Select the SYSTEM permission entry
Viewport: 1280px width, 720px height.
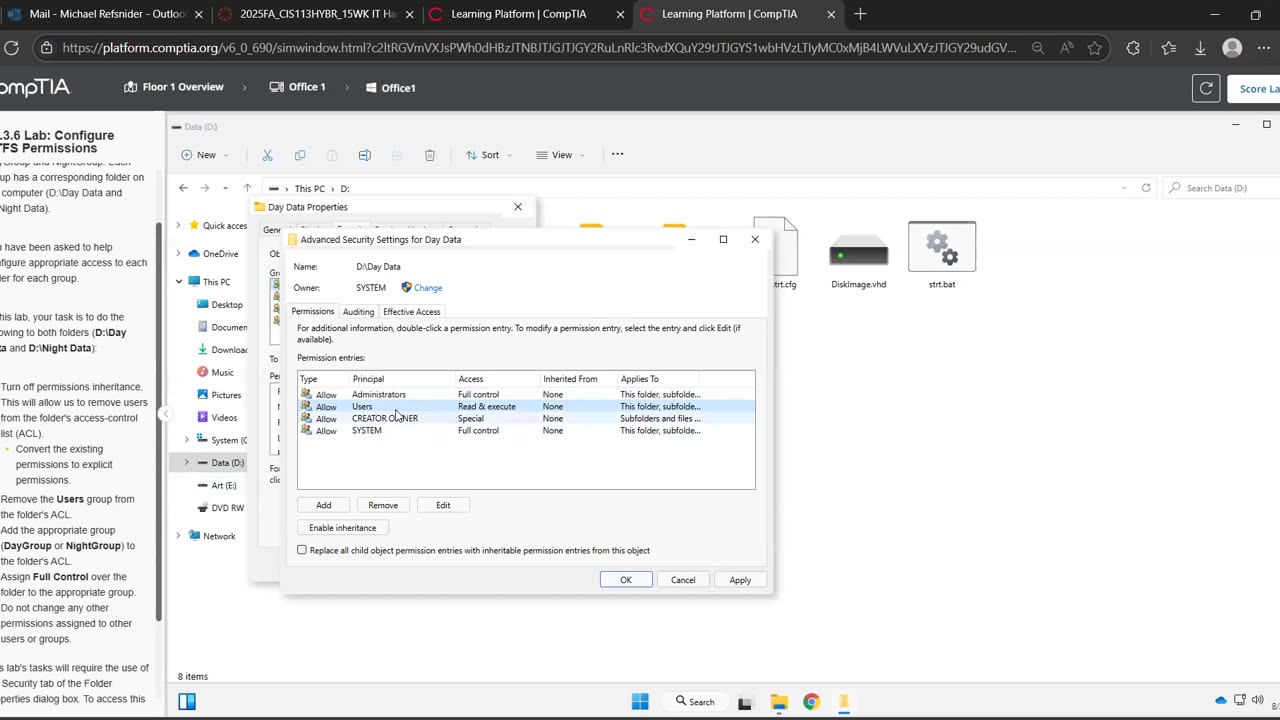[526, 430]
